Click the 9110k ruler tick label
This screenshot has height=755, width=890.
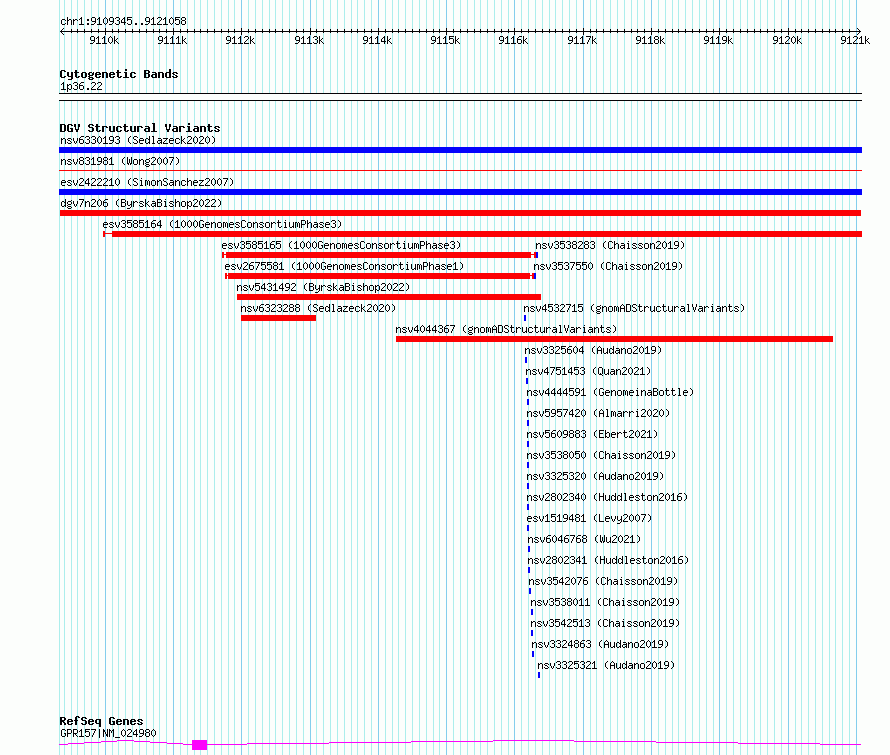tap(104, 40)
